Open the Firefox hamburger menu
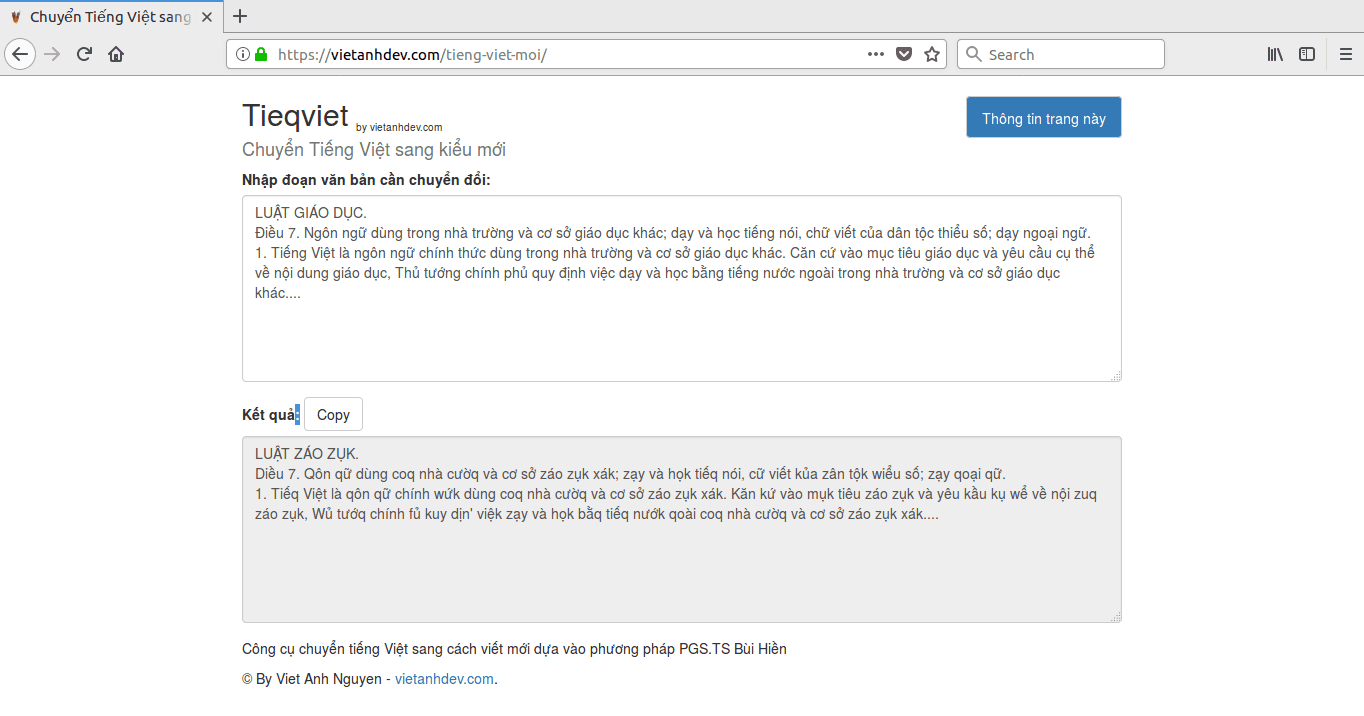The height and width of the screenshot is (716, 1364). [x=1345, y=53]
